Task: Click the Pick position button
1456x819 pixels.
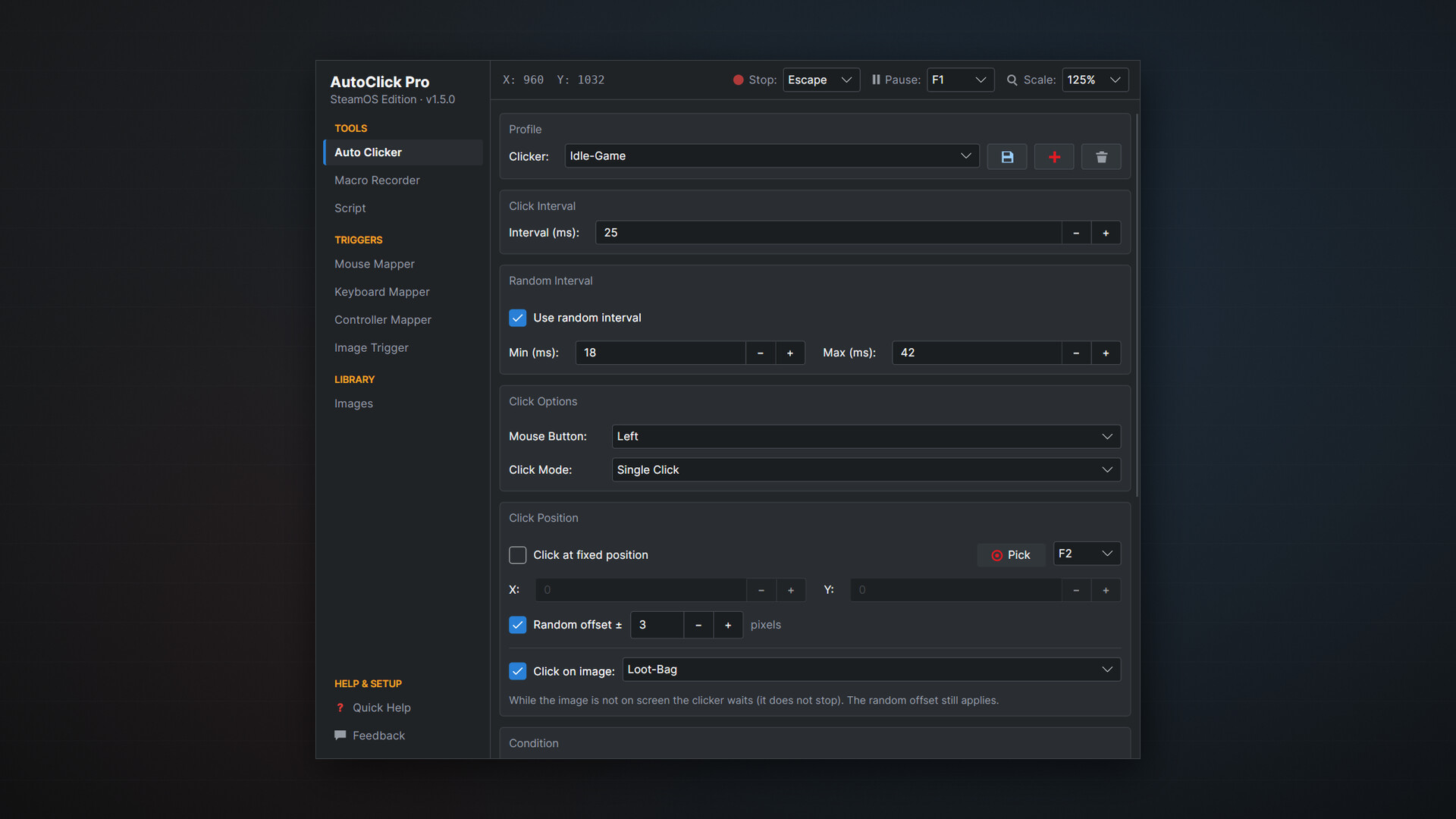Action: [1011, 555]
